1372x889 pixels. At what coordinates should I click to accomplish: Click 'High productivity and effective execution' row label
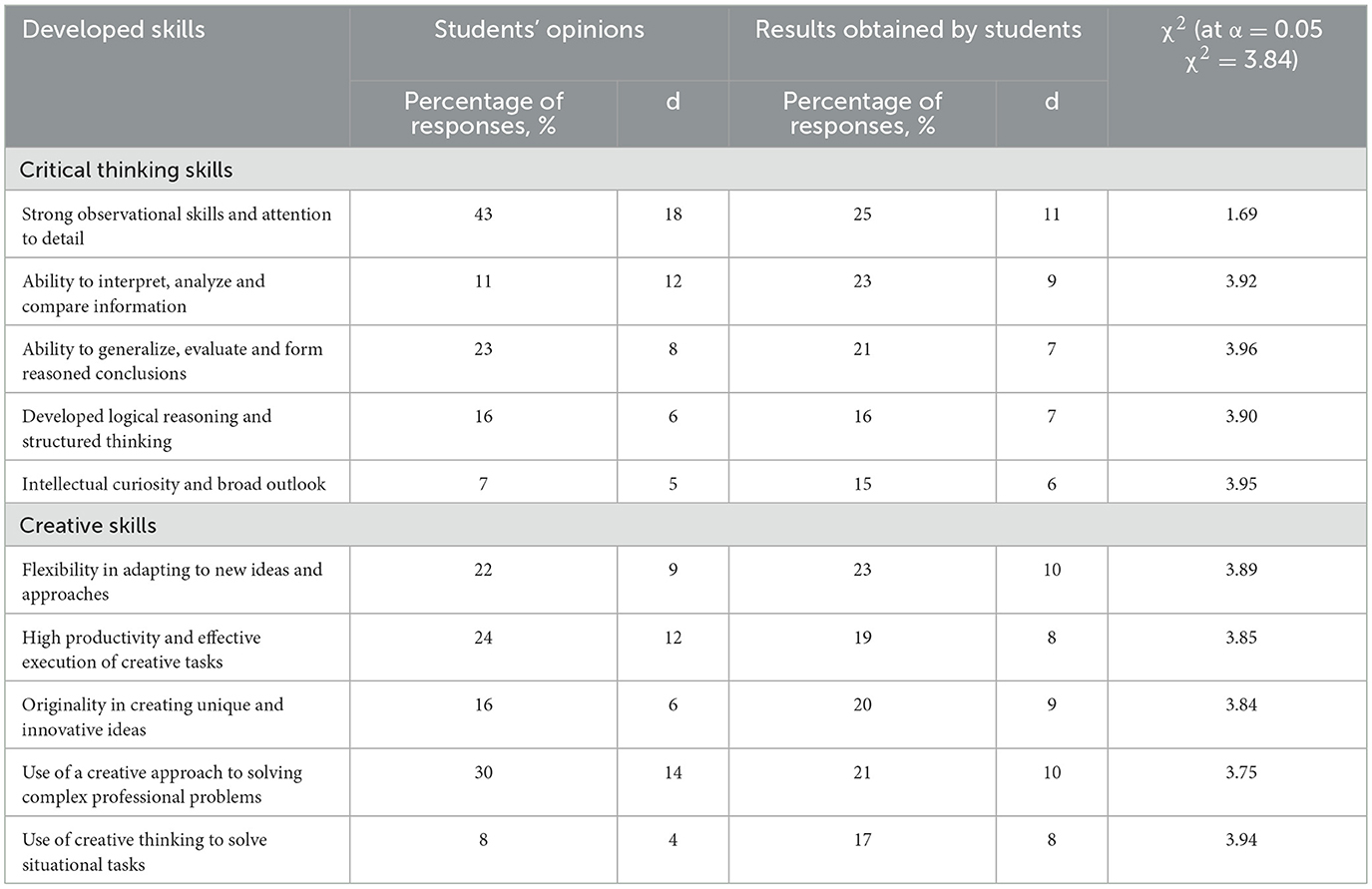(142, 649)
